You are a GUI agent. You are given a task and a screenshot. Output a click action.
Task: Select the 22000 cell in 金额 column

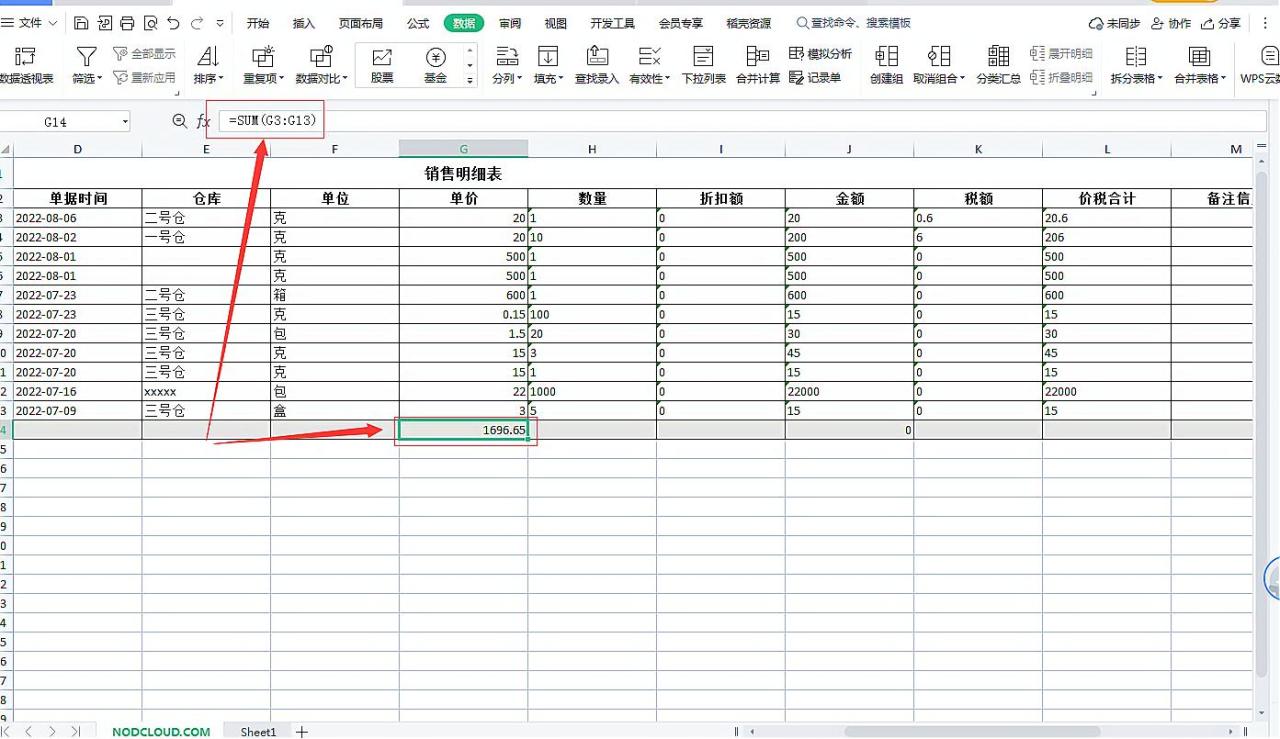tap(849, 392)
